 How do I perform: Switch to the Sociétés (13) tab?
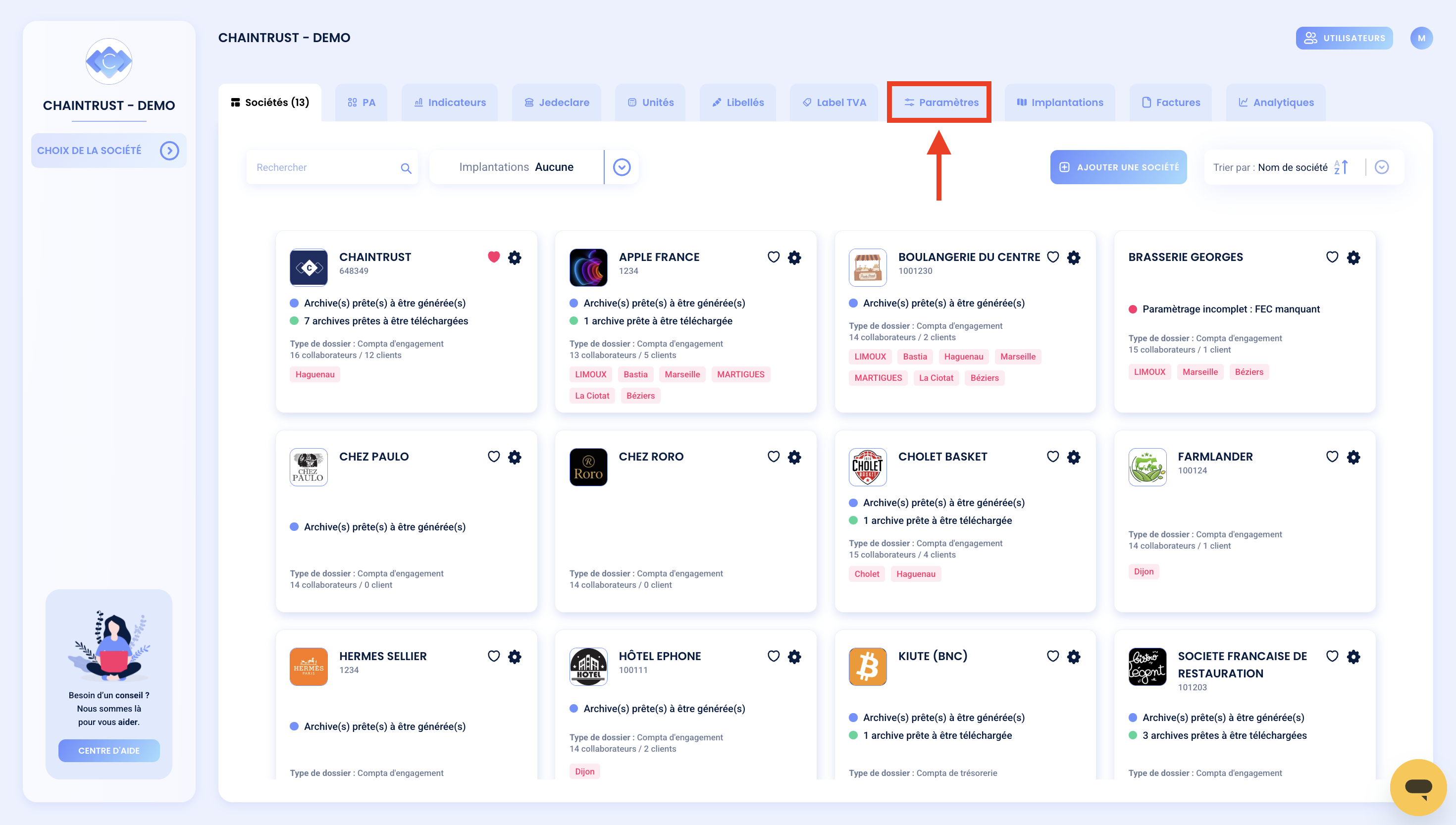pos(270,103)
